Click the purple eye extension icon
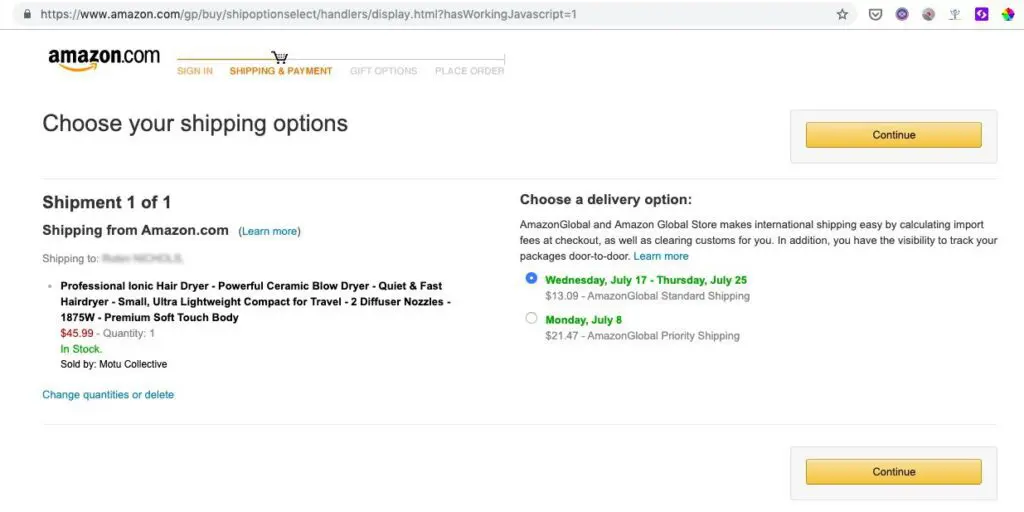 tap(902, 15)
